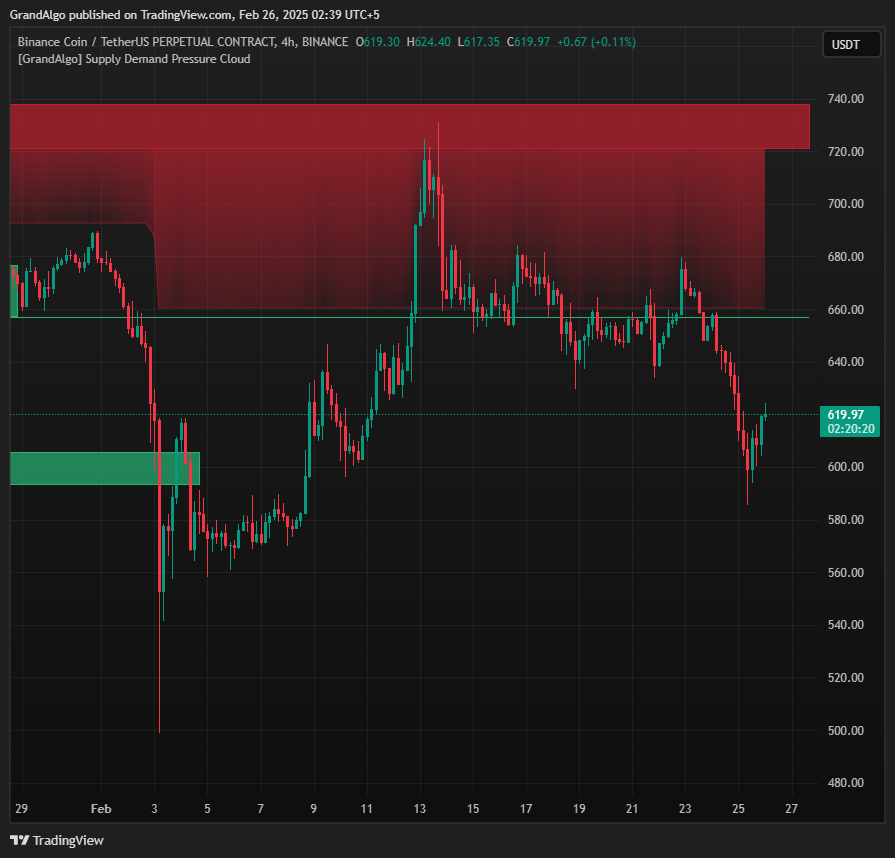This screenshot has height=858, width=895.
Task: Click the 480.00 price axis label
Action: [x=845, y=783]
